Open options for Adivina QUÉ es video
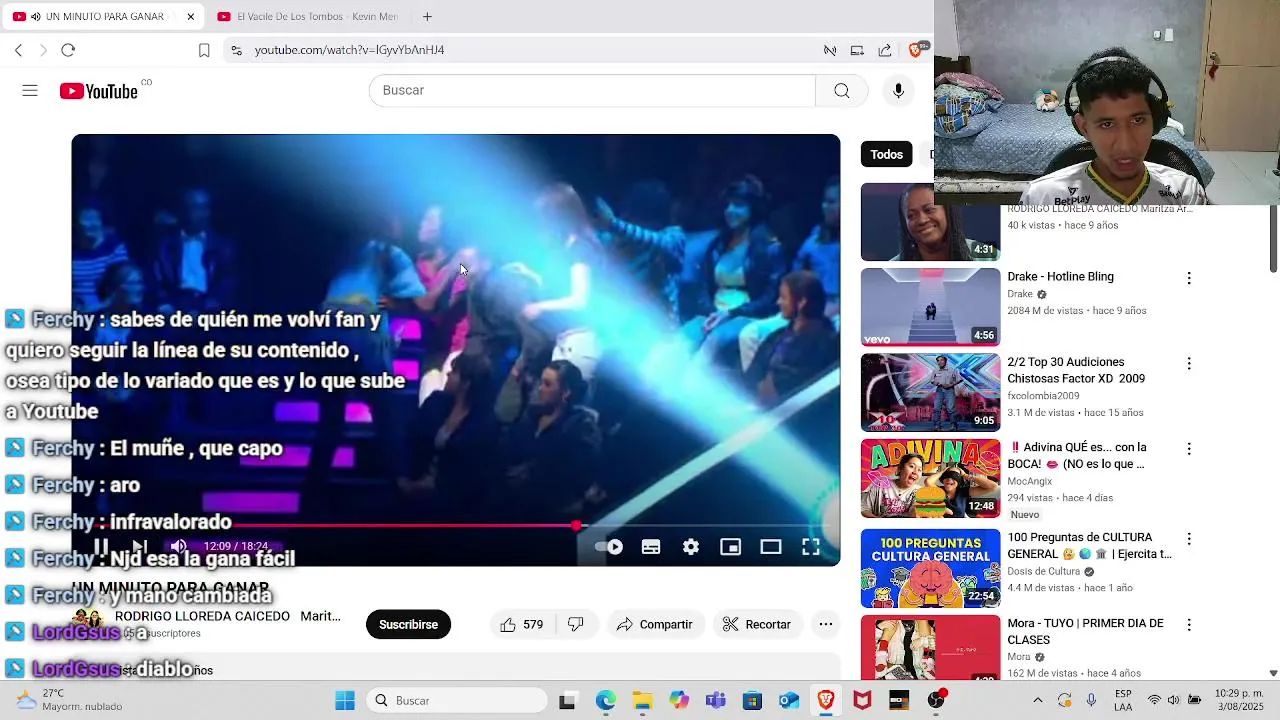Image resolution: width=1280 pixels, height=720 pixels. pyautogui.click(x=1189, y=449)
